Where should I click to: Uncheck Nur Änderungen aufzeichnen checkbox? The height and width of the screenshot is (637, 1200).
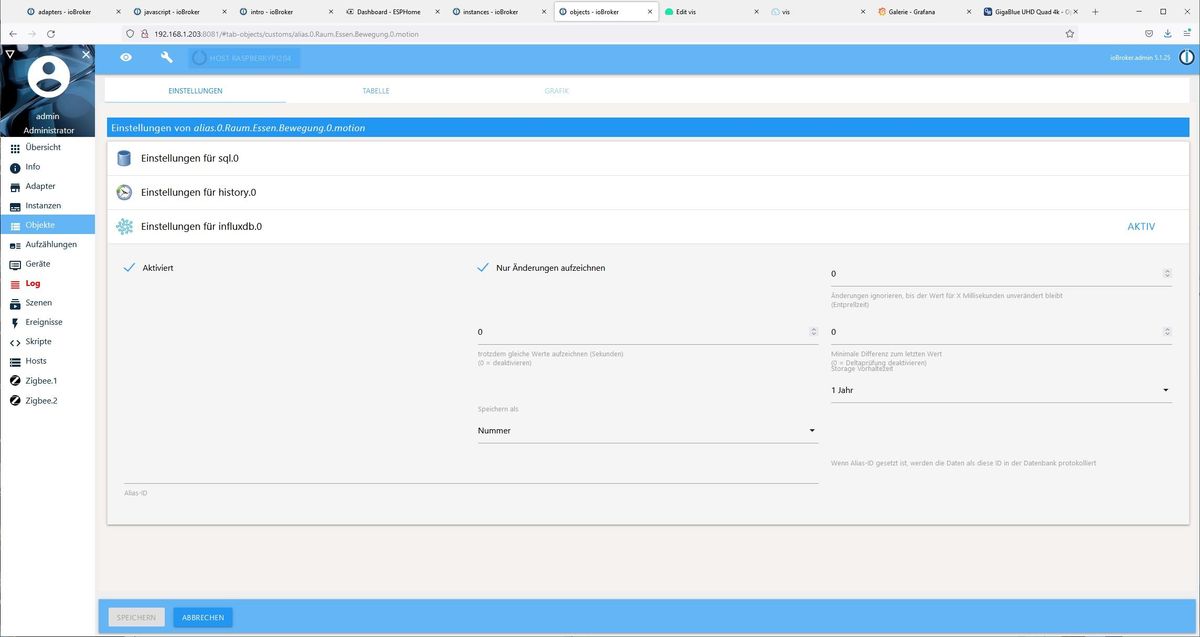(x=482, y=268)
